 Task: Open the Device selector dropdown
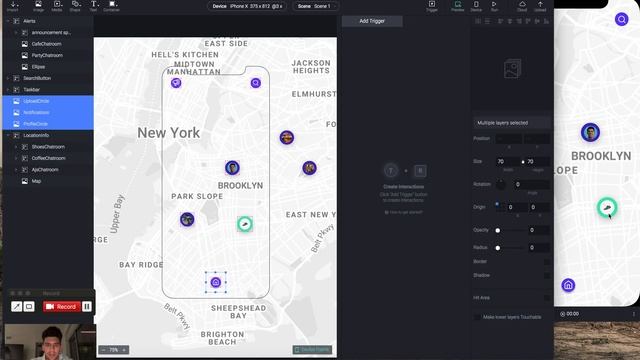(247, 6)
